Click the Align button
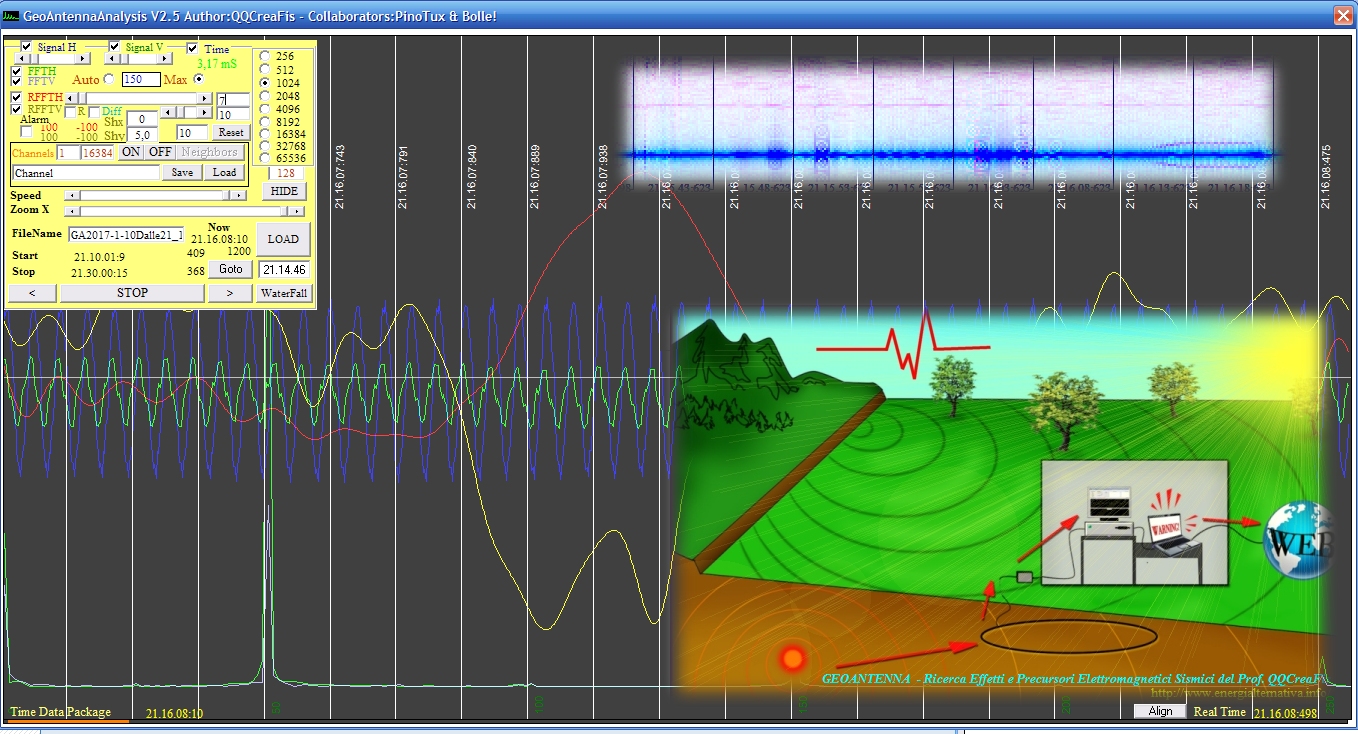 point(1161,711)
